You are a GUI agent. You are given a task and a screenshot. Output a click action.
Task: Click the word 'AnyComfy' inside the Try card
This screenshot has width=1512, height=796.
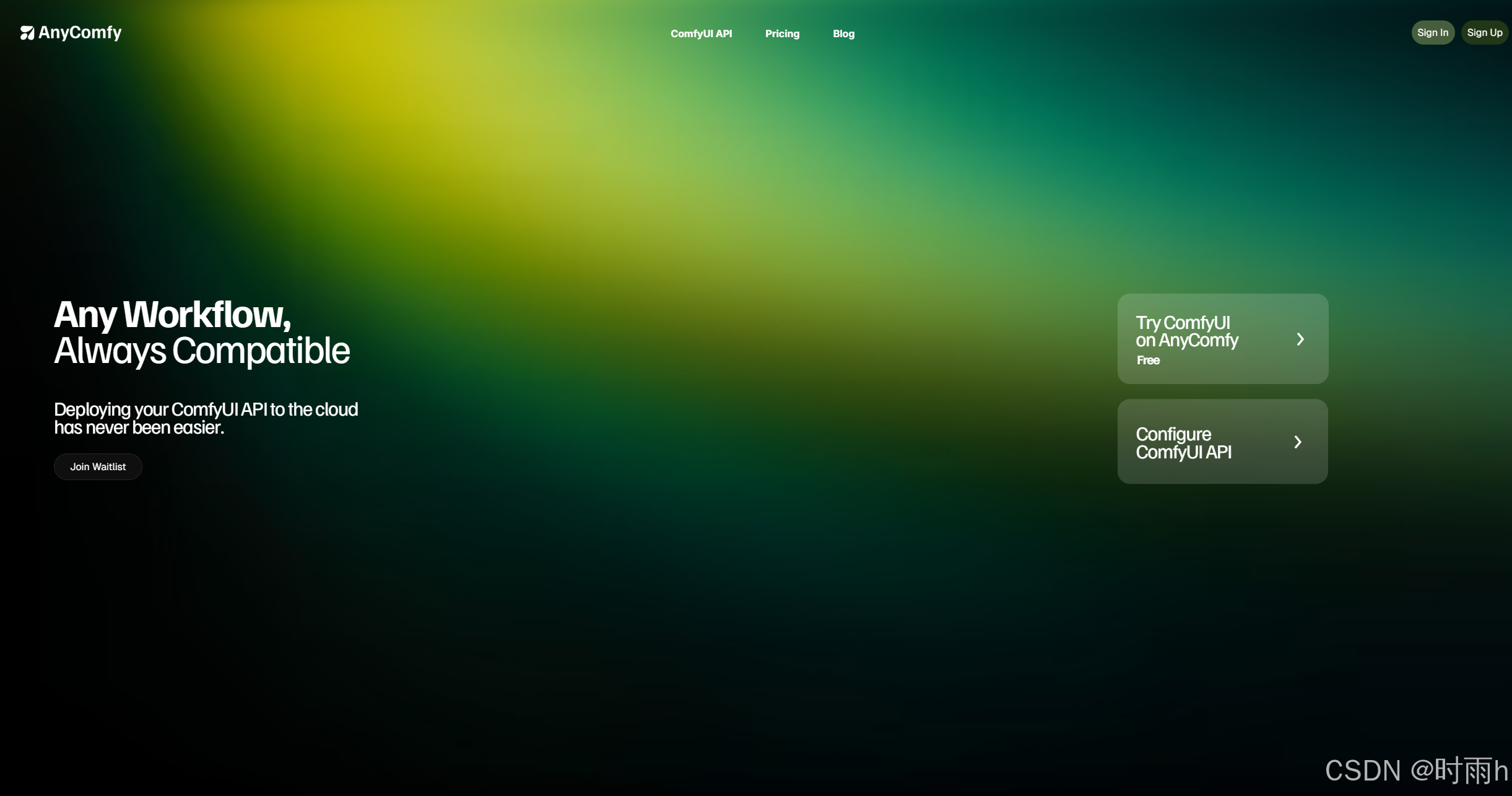(x=1198, y=340)
